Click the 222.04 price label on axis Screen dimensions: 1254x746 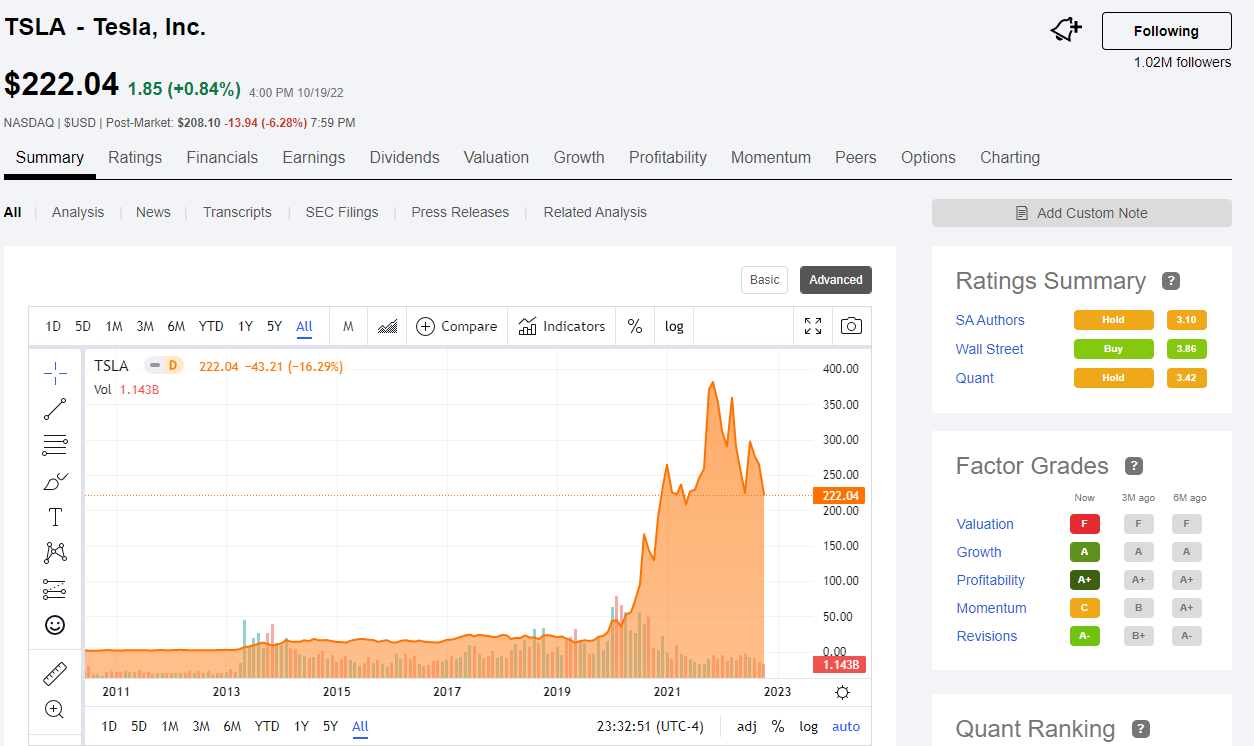(839, 496)
